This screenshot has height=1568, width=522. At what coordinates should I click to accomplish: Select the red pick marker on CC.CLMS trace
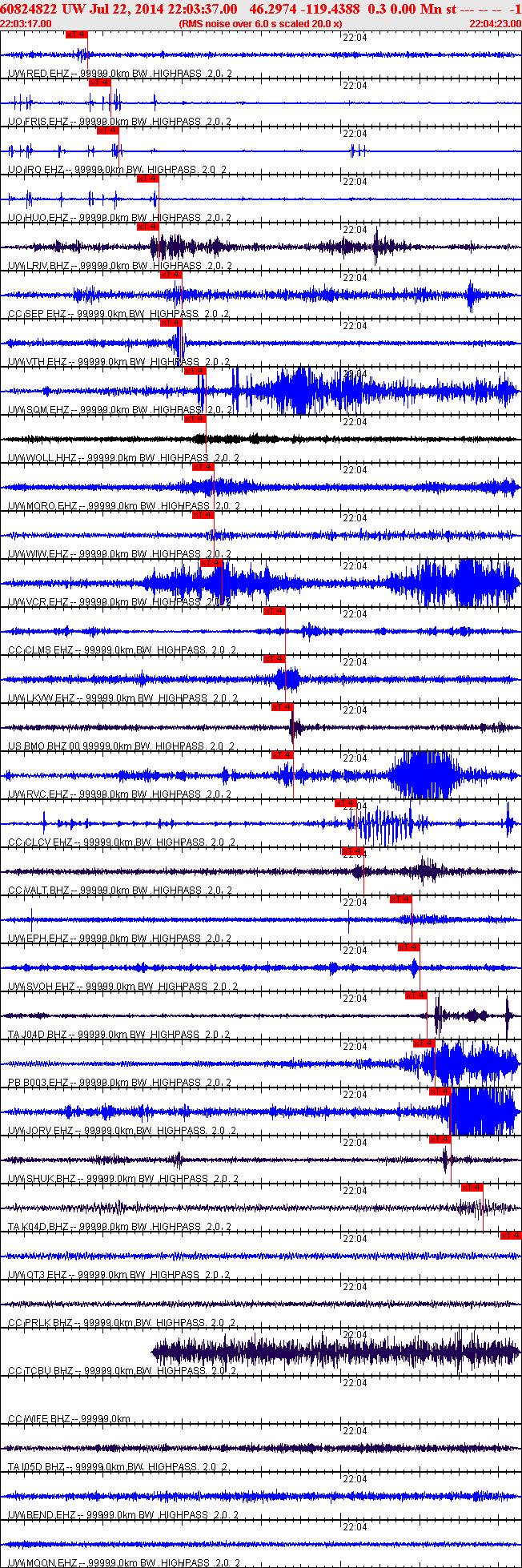click(x=275, y=611)
